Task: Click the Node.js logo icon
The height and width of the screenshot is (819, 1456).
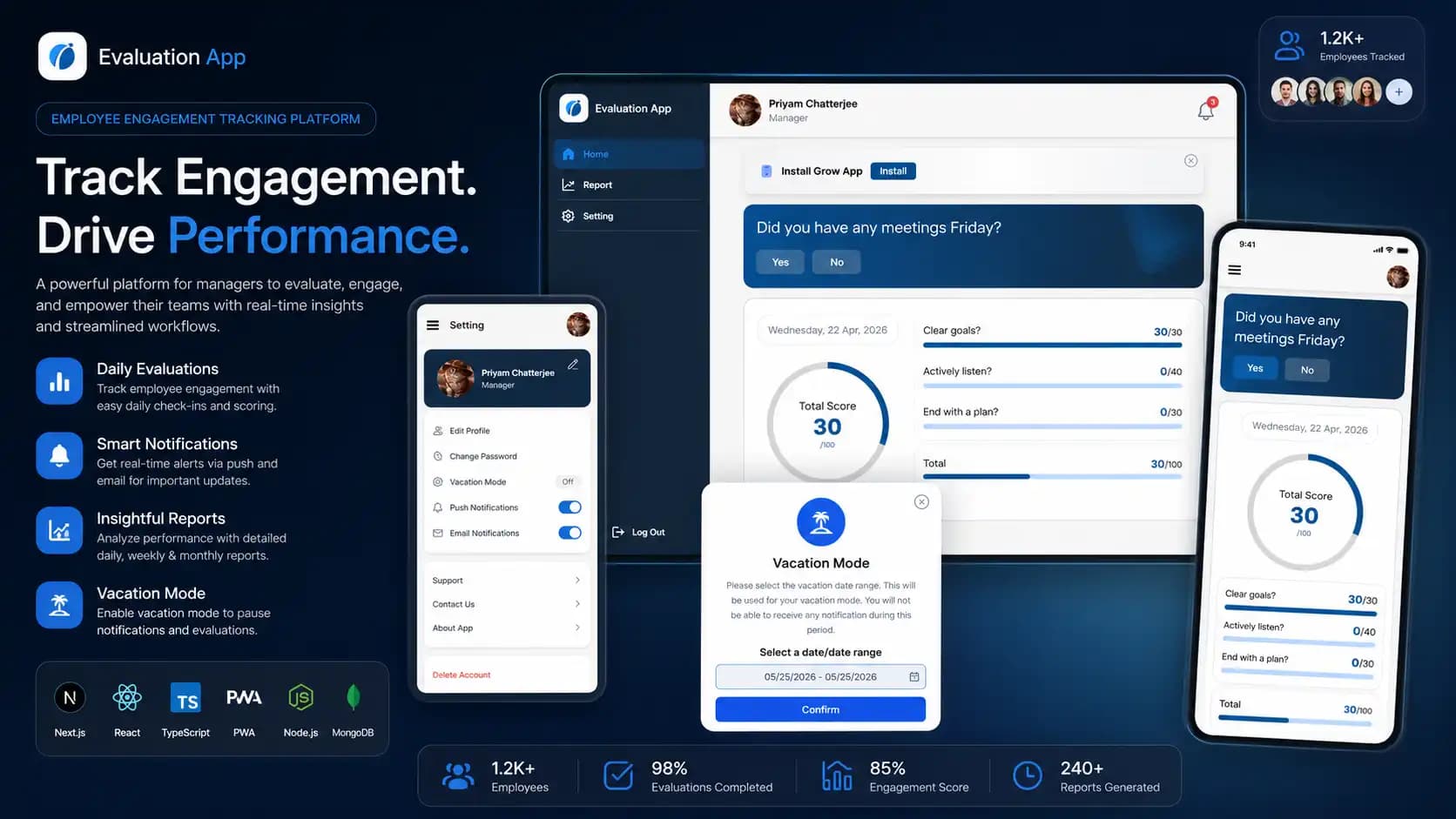Action: tap(300, 697)
